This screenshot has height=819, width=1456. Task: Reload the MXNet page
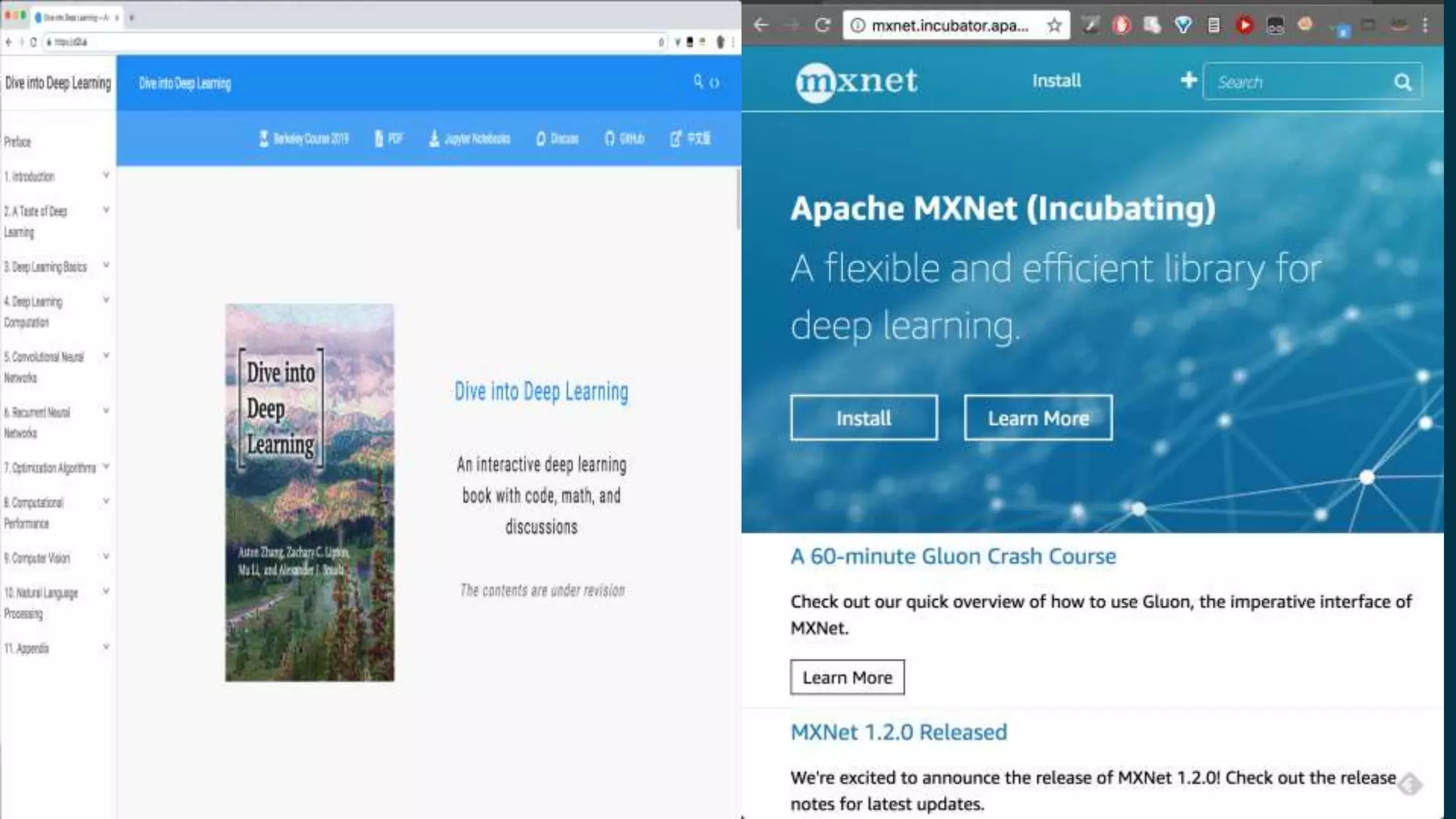(823, 26)
